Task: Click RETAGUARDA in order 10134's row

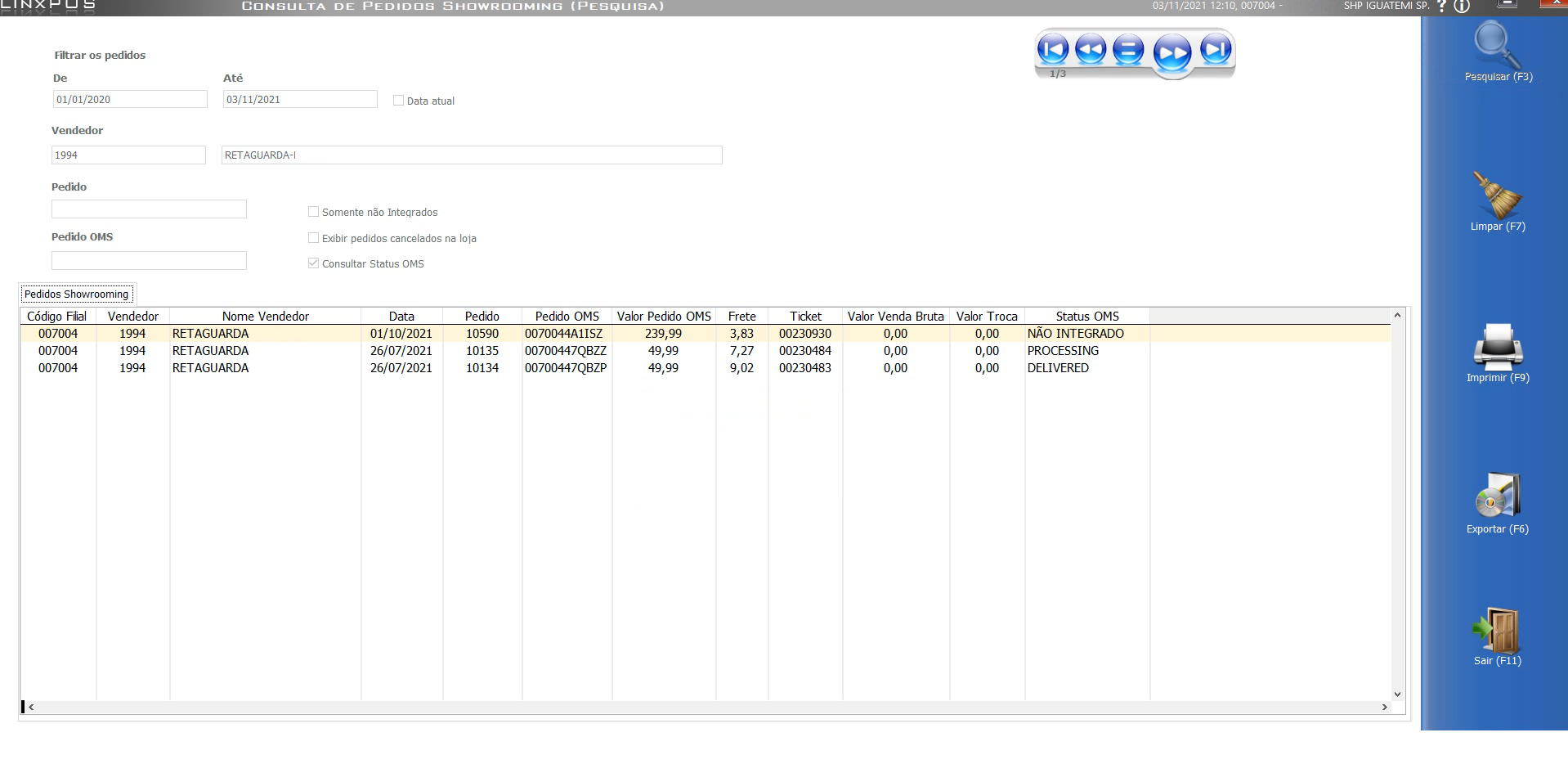Action: coord(211,368)
